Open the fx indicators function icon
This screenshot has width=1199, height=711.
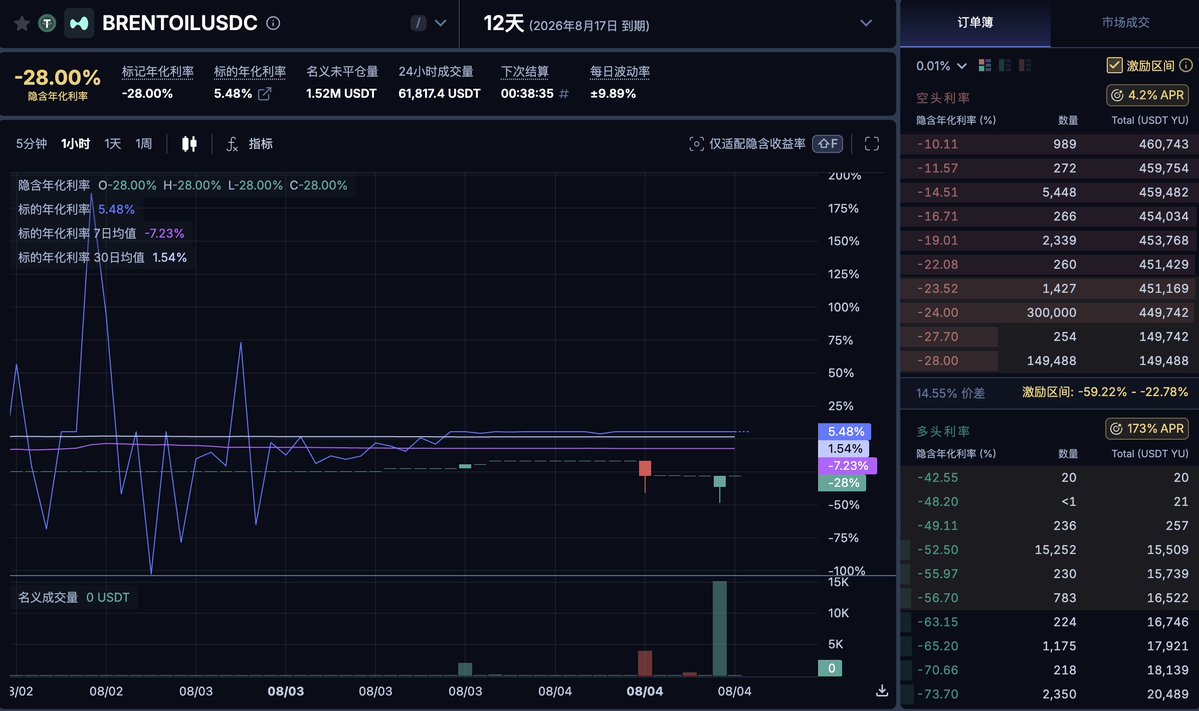(232, 144)
